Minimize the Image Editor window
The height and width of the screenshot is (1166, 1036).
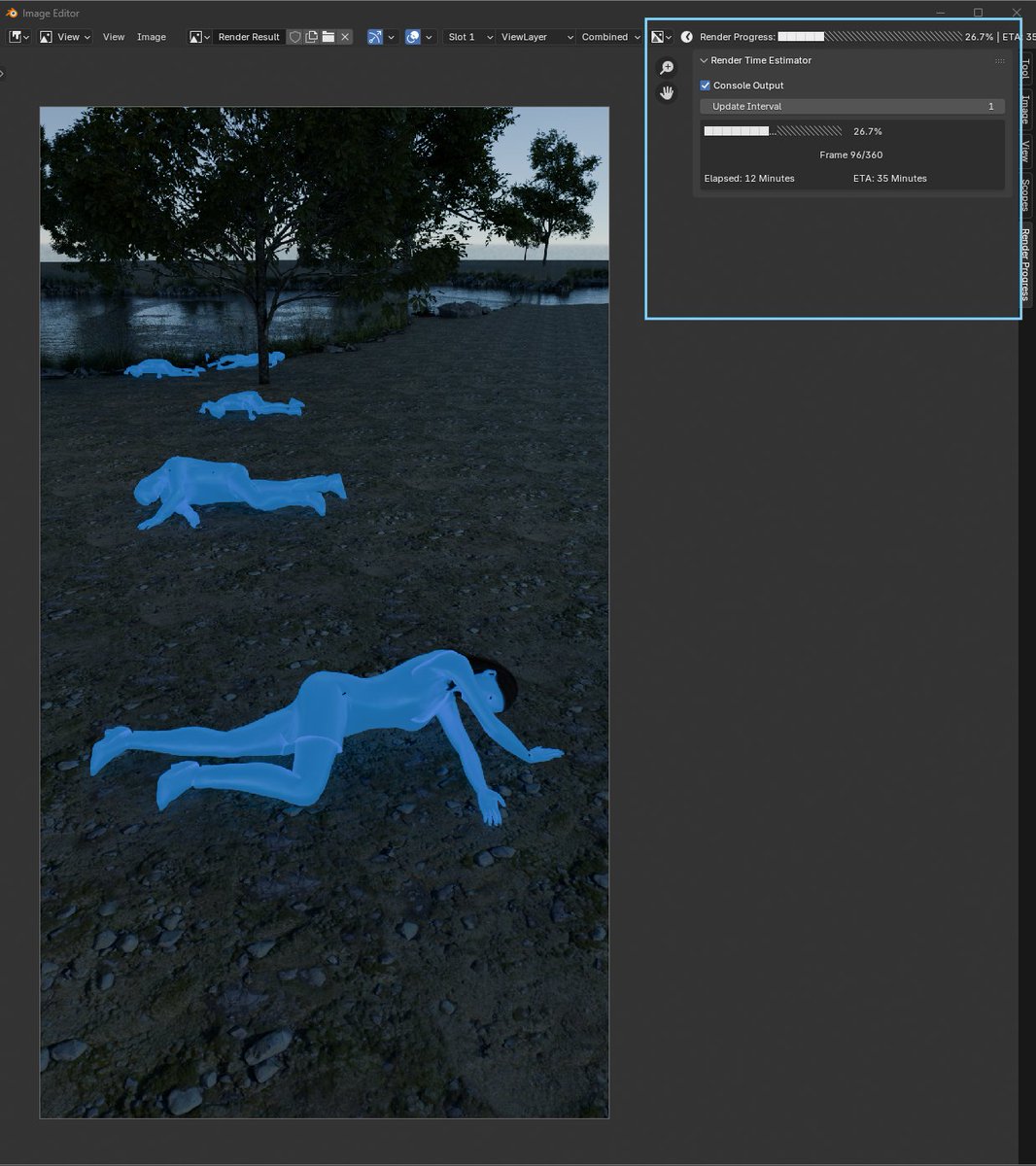pyautogui.click(x=941, y=13)
